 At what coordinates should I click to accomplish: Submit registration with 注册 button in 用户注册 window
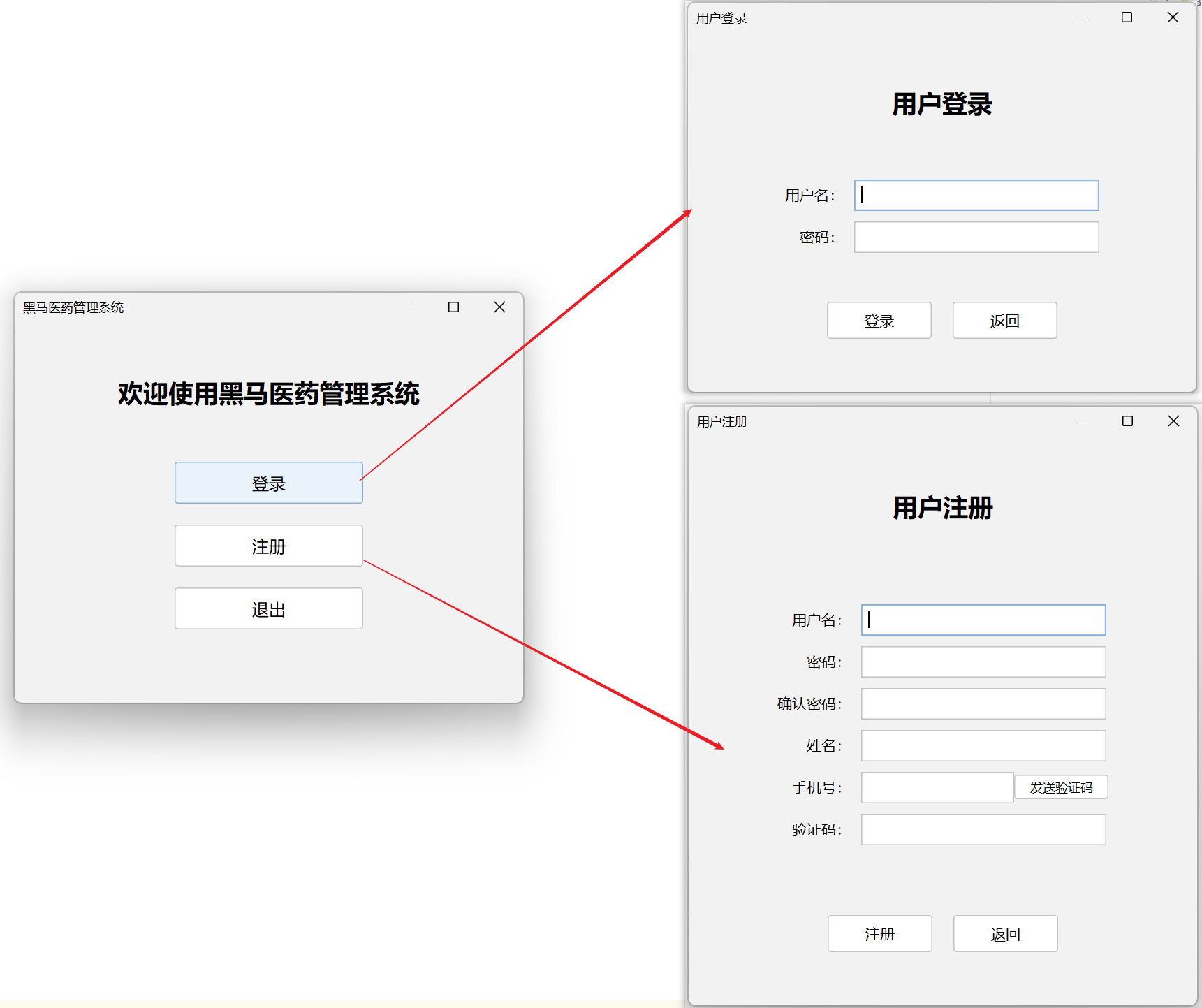coord(879,934)
